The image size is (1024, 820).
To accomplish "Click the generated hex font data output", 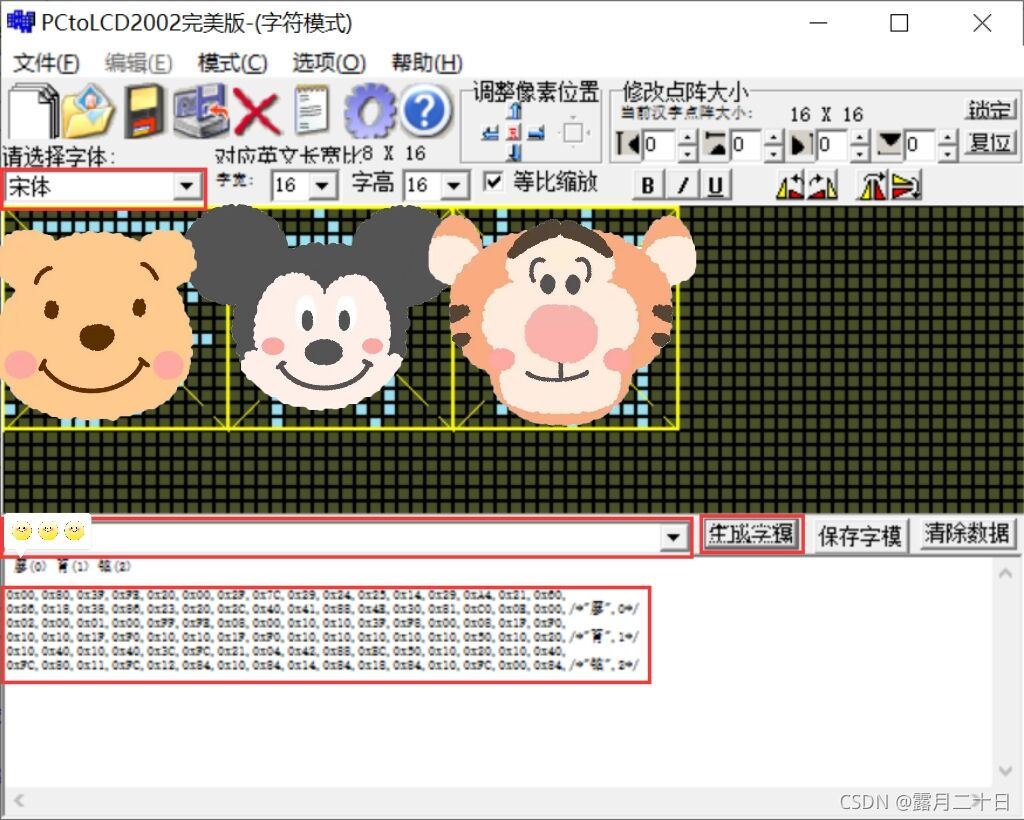I will click(327, 636).
